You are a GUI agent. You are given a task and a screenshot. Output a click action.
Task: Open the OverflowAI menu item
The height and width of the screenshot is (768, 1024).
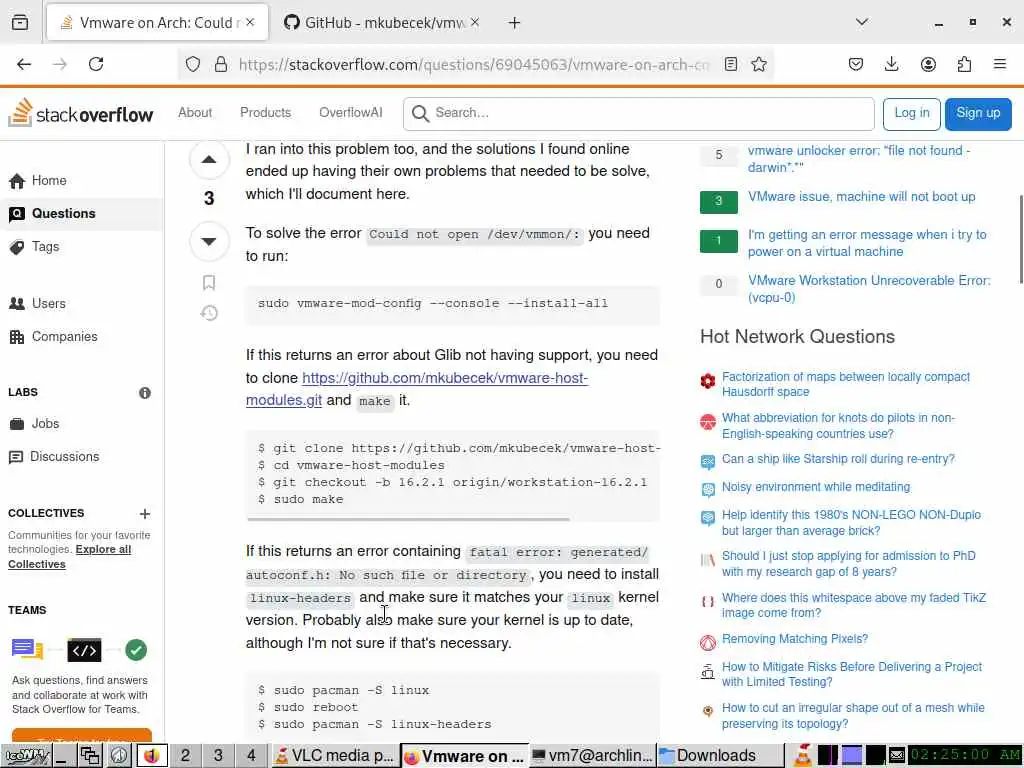coord(351,112)
